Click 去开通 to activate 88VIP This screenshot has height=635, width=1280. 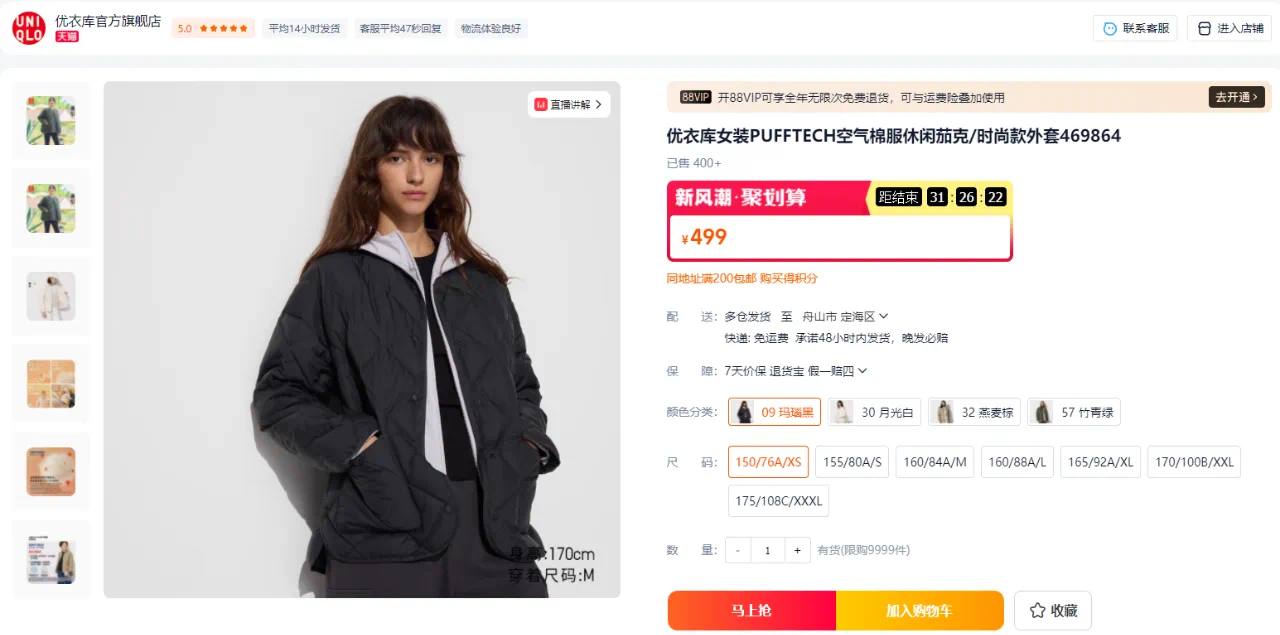1237,97
